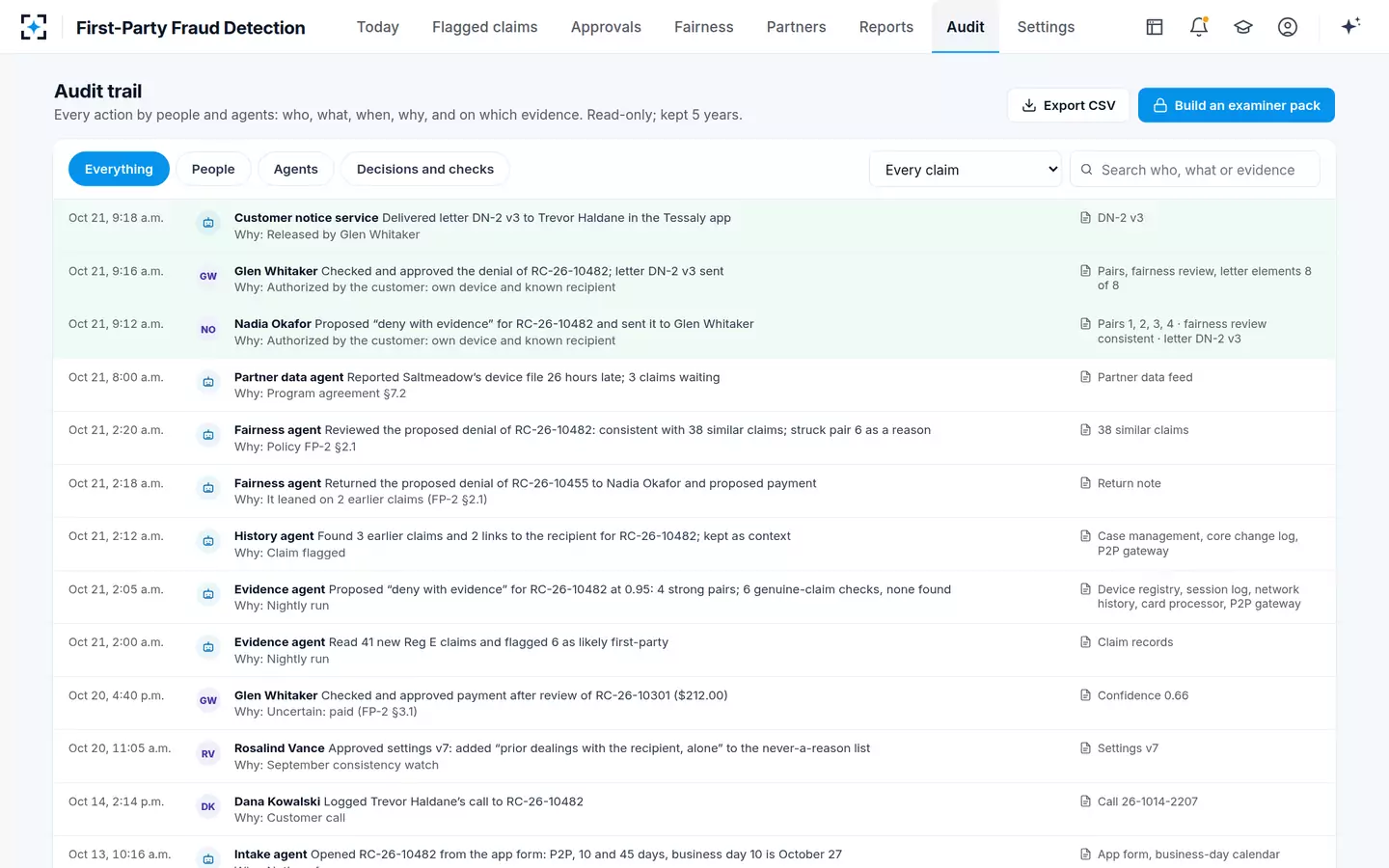Click the document icon beside Partner data feed

(x=1085, y=377)
